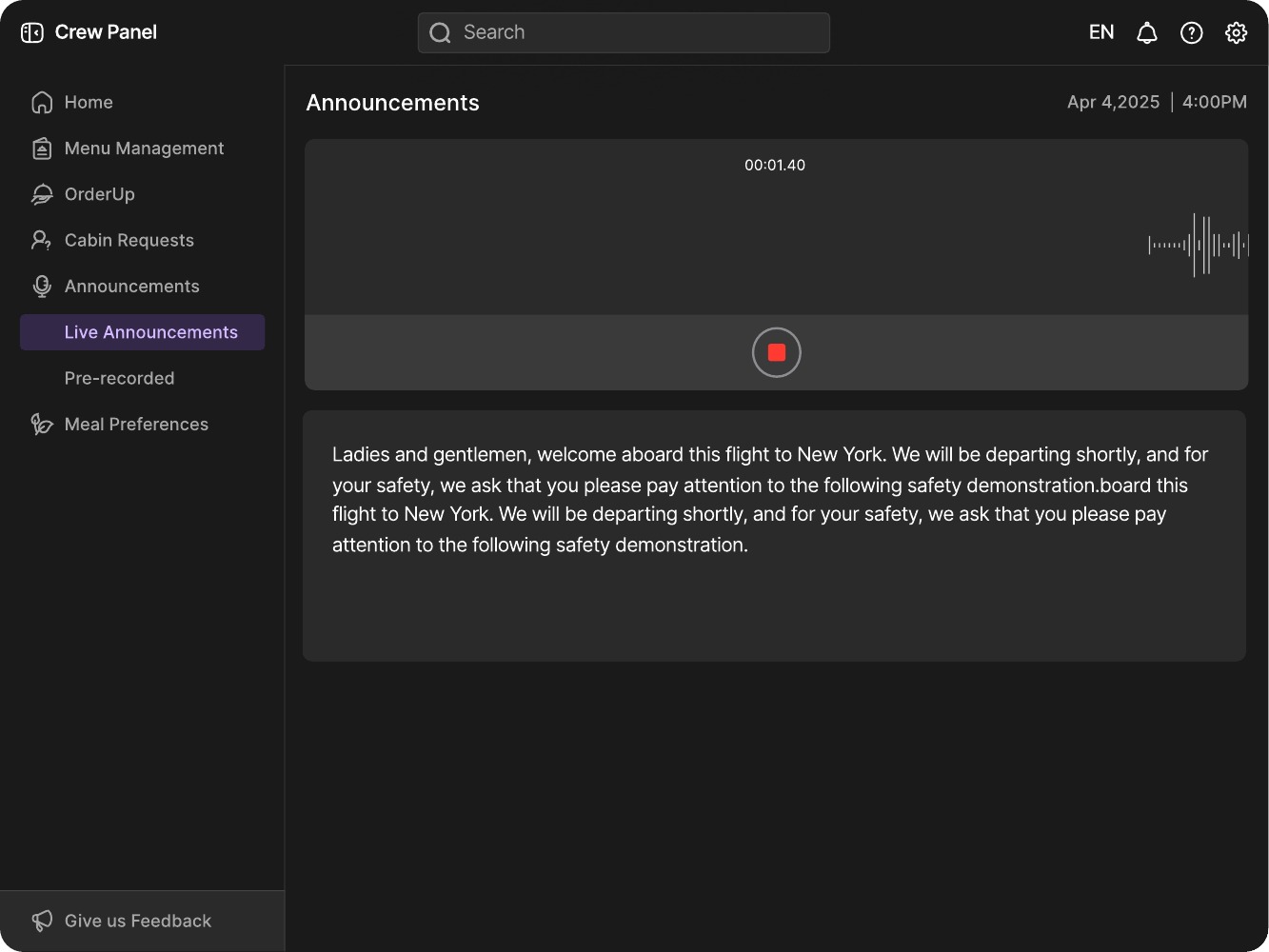Open the Meal Preferences section

click(143, 425)
